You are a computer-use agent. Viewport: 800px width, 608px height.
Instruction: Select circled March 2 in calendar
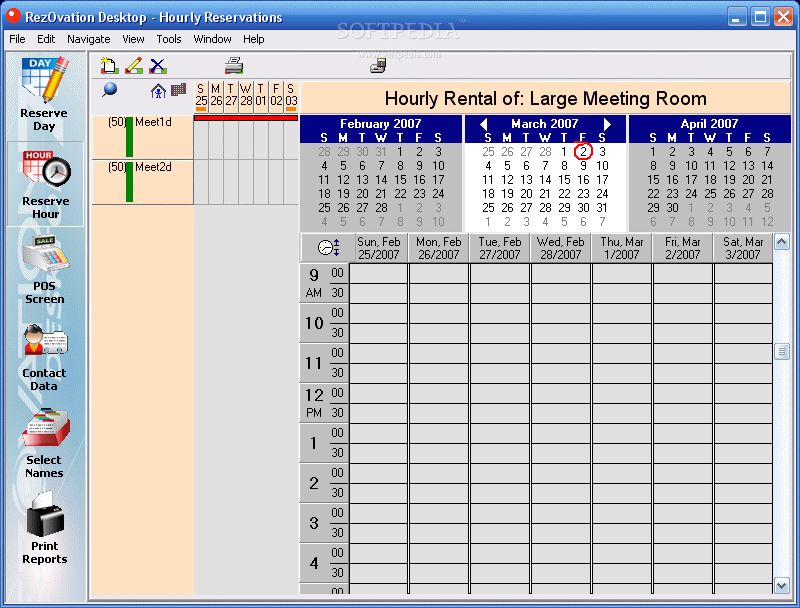click(x=583, y=151)
